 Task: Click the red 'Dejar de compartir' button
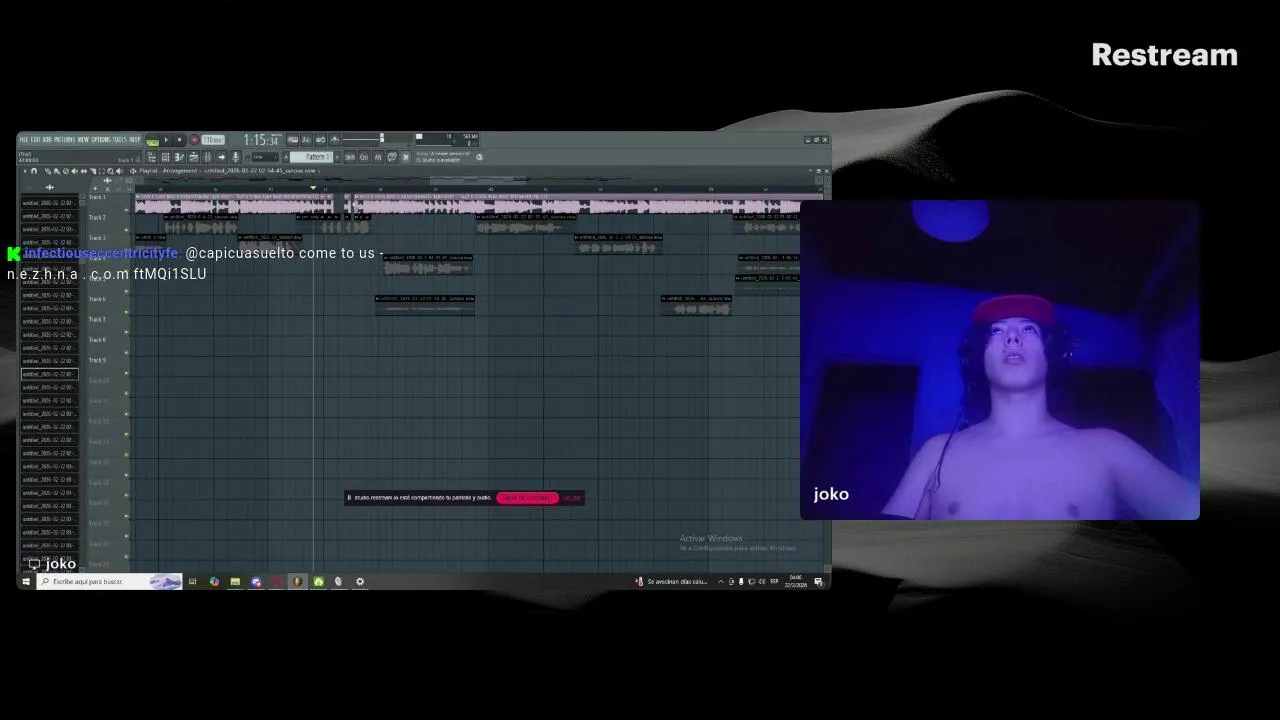527,497
